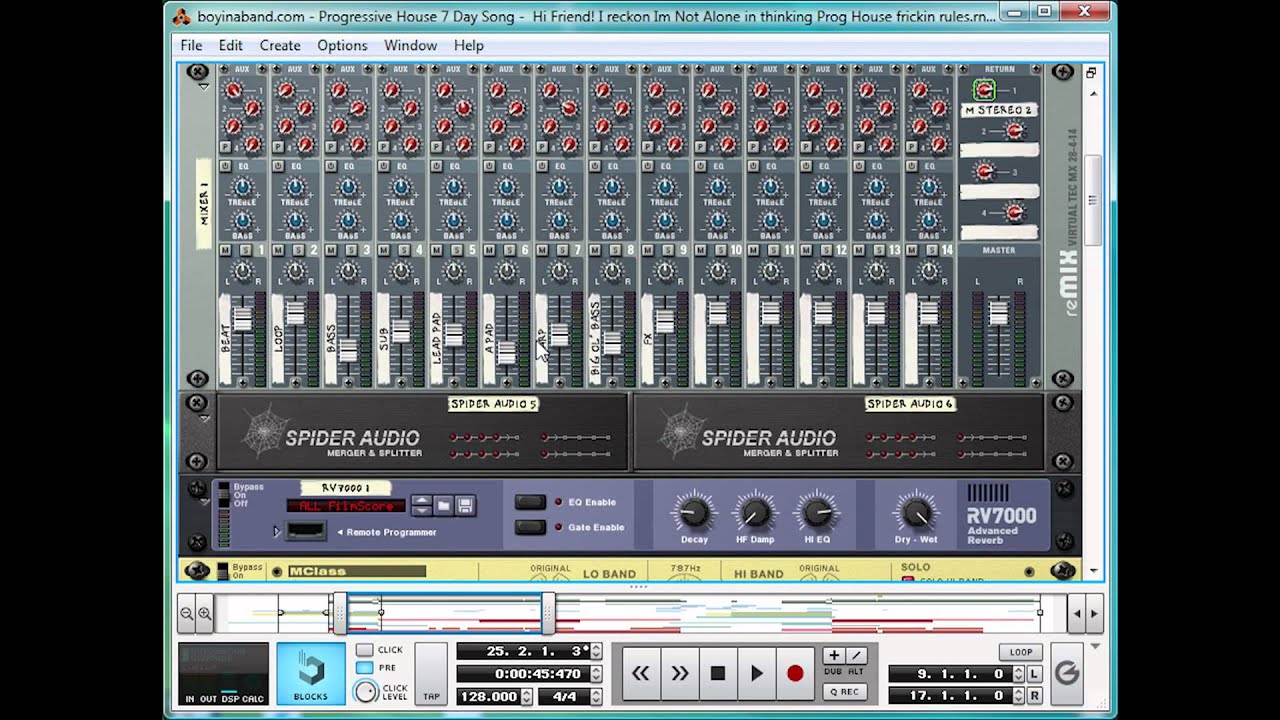The height and width of the screenshot is (720, 1280).
Task: Zoom out the song overview
Action: click(x=187, y=613)
